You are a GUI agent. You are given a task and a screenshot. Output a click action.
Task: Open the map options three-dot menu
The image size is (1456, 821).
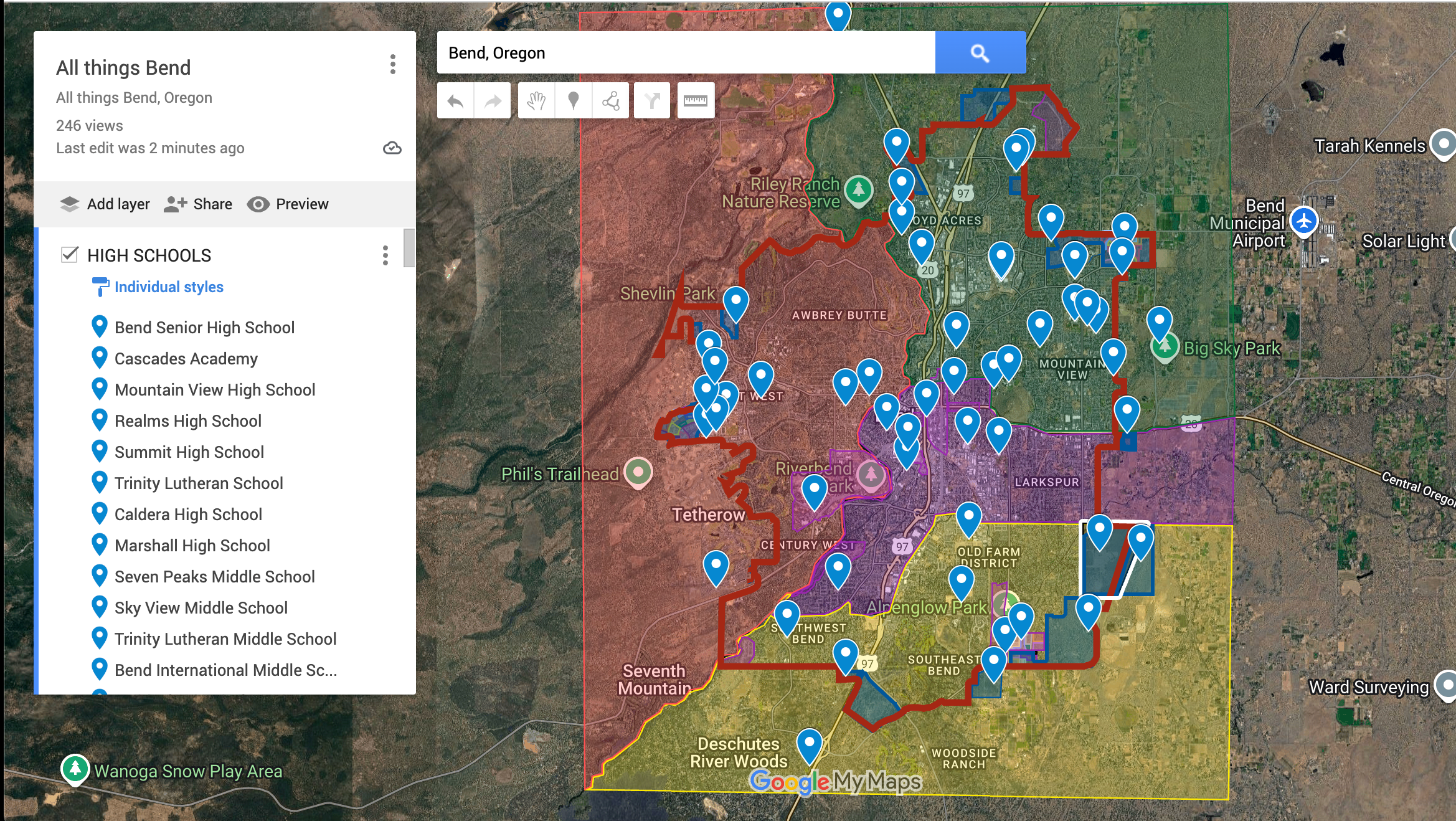392,64
